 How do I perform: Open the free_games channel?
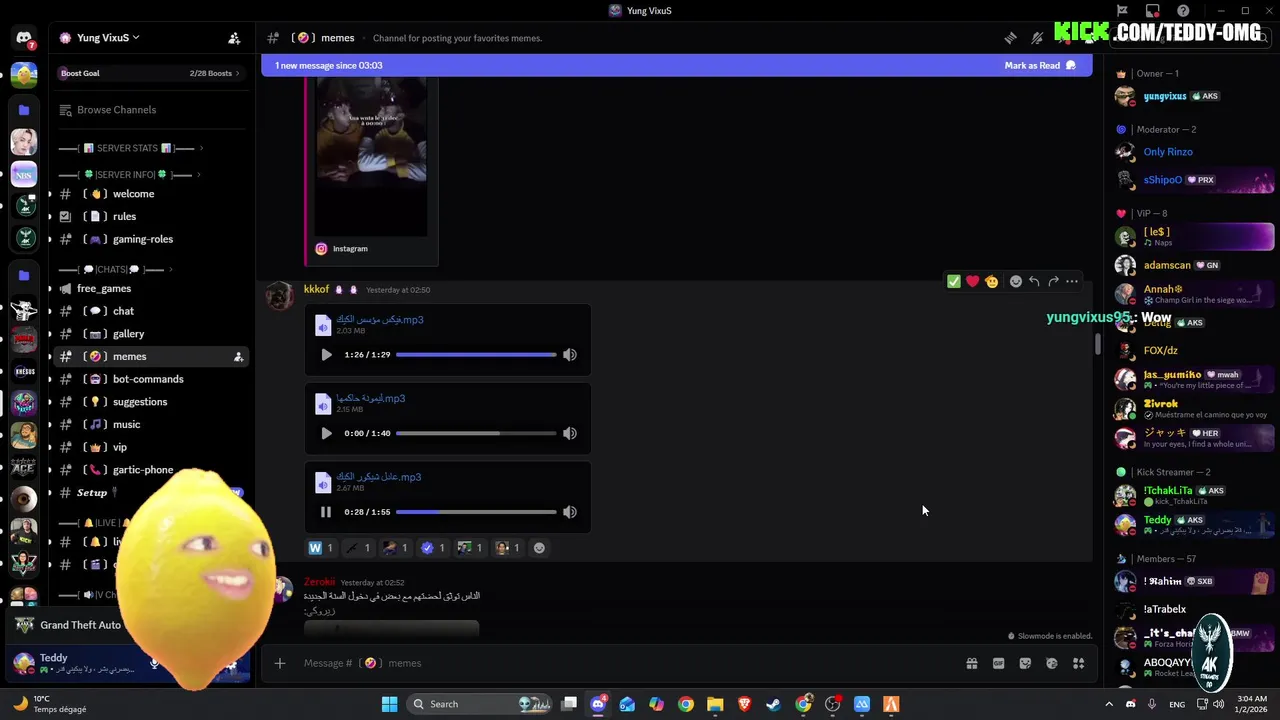(150, 289)
